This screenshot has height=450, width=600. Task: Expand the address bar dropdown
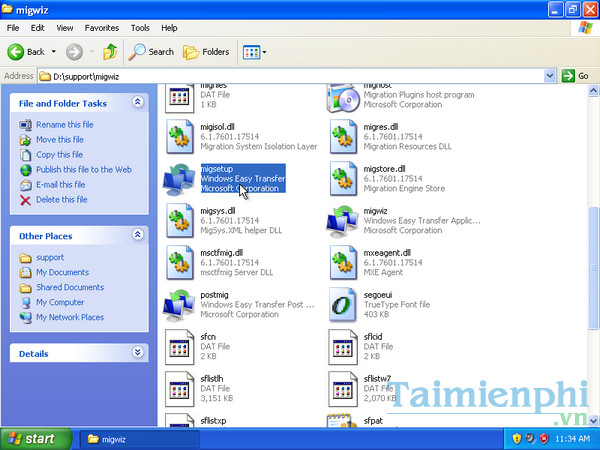549,76
